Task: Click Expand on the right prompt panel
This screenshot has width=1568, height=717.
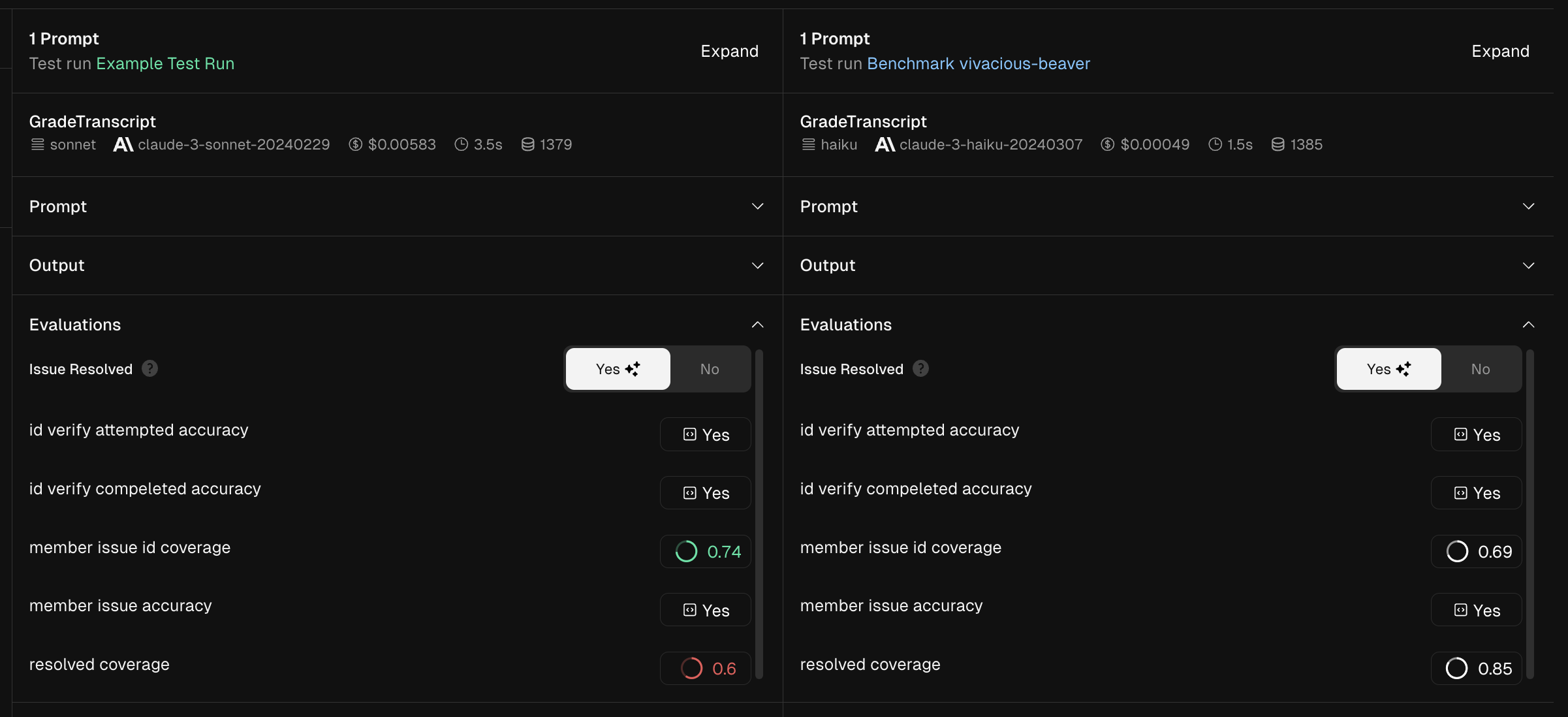Action: point(1500,51)
